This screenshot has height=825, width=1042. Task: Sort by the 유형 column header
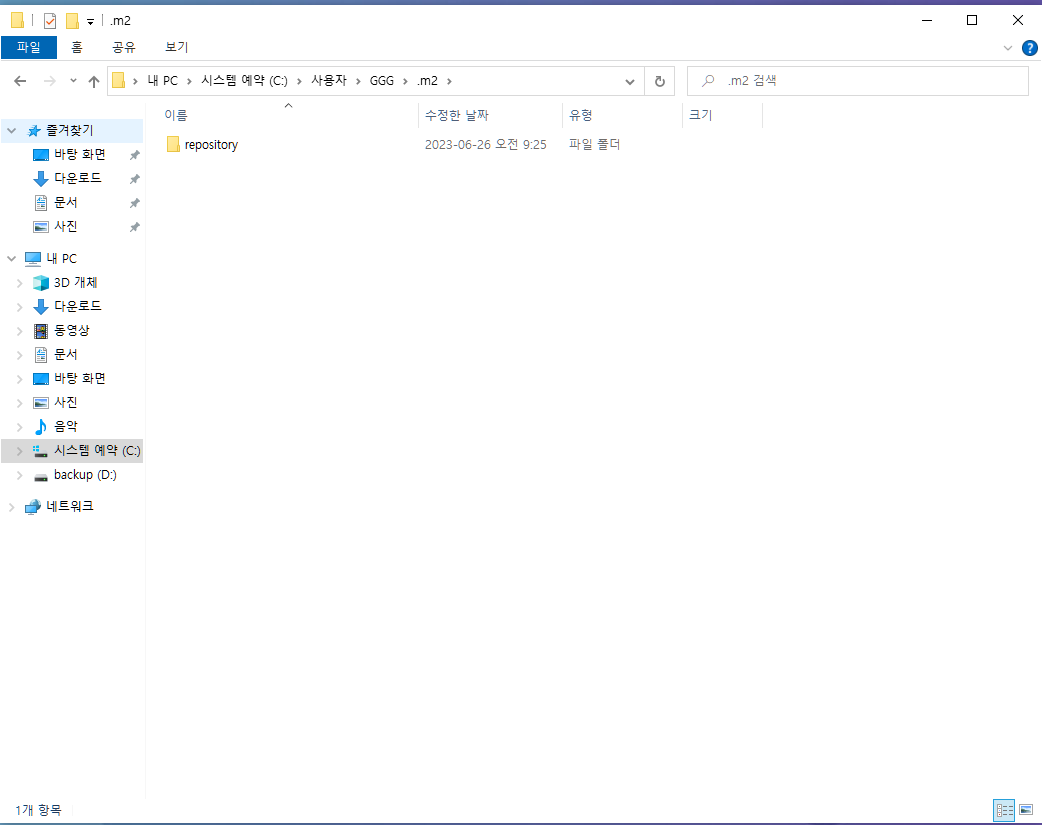tap(622, 115)
